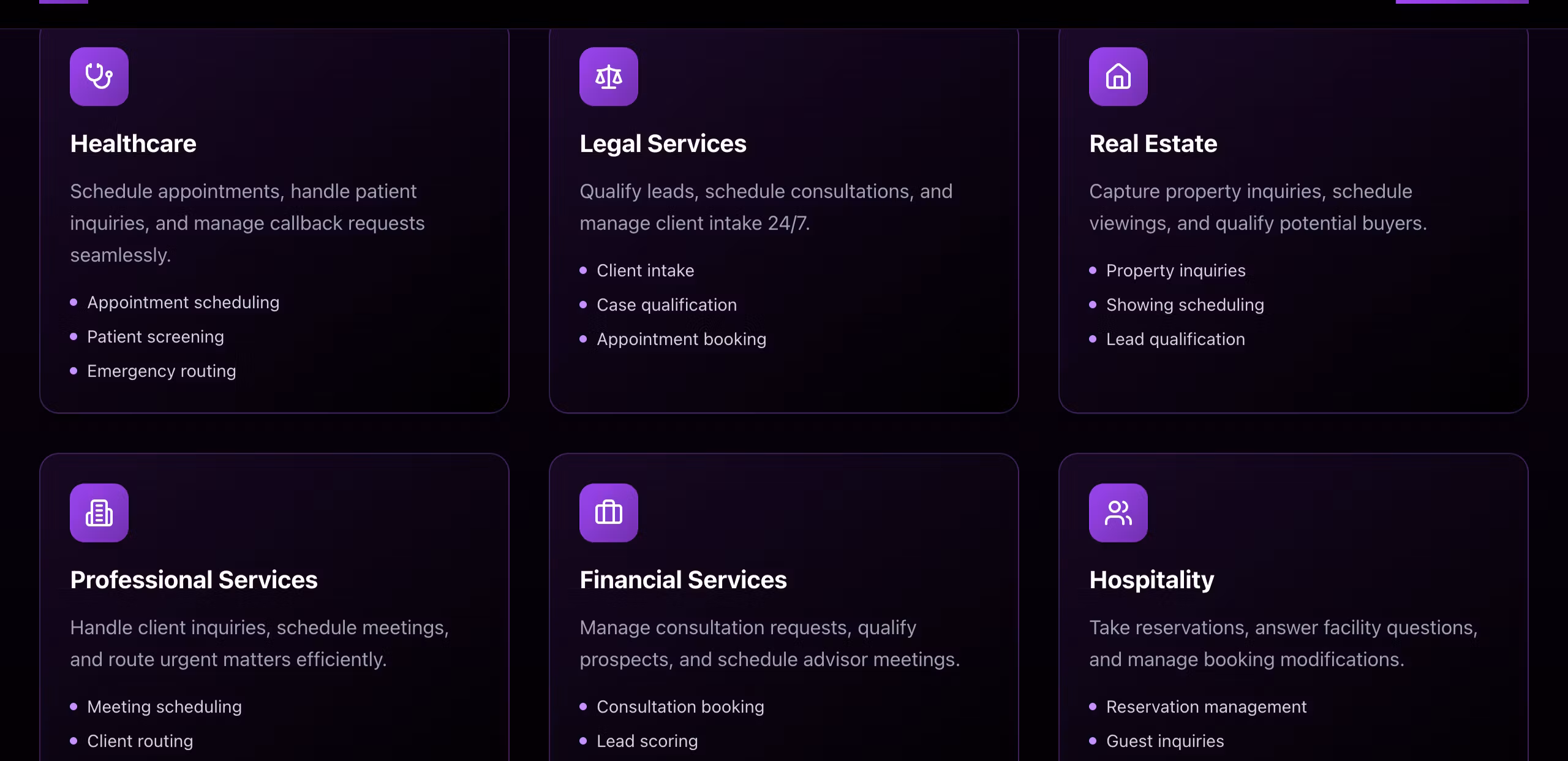
Task: Click the Hospitality people icon
Action: point(1118,513)
